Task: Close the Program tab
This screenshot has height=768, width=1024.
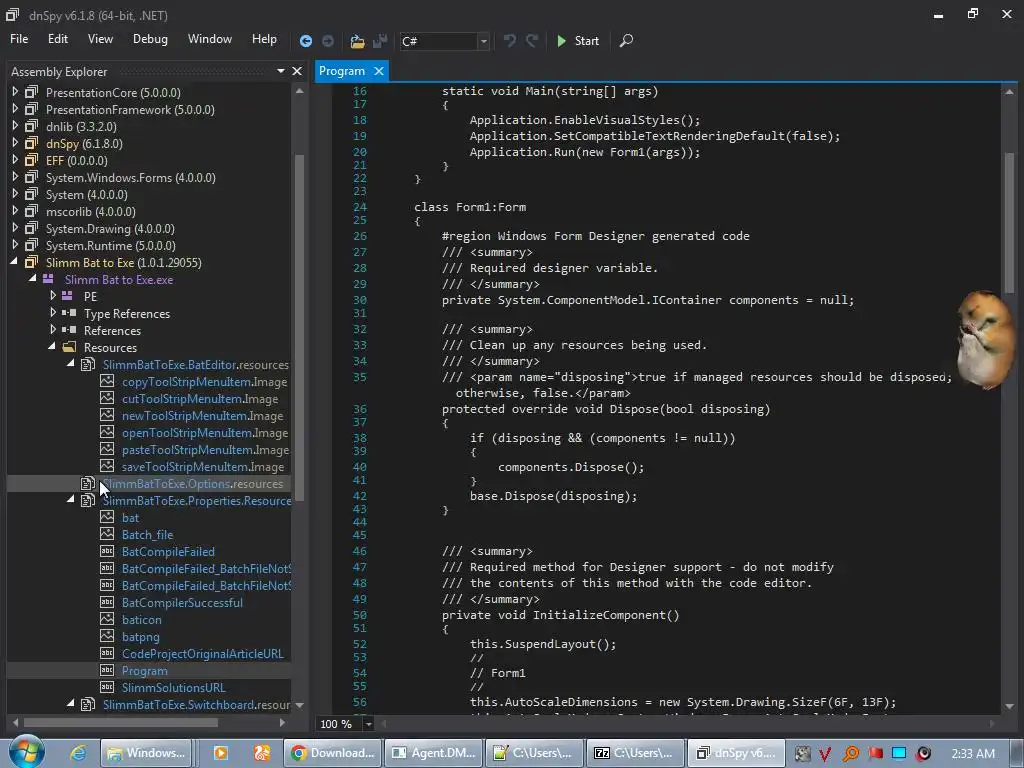Action: [379, 71]
